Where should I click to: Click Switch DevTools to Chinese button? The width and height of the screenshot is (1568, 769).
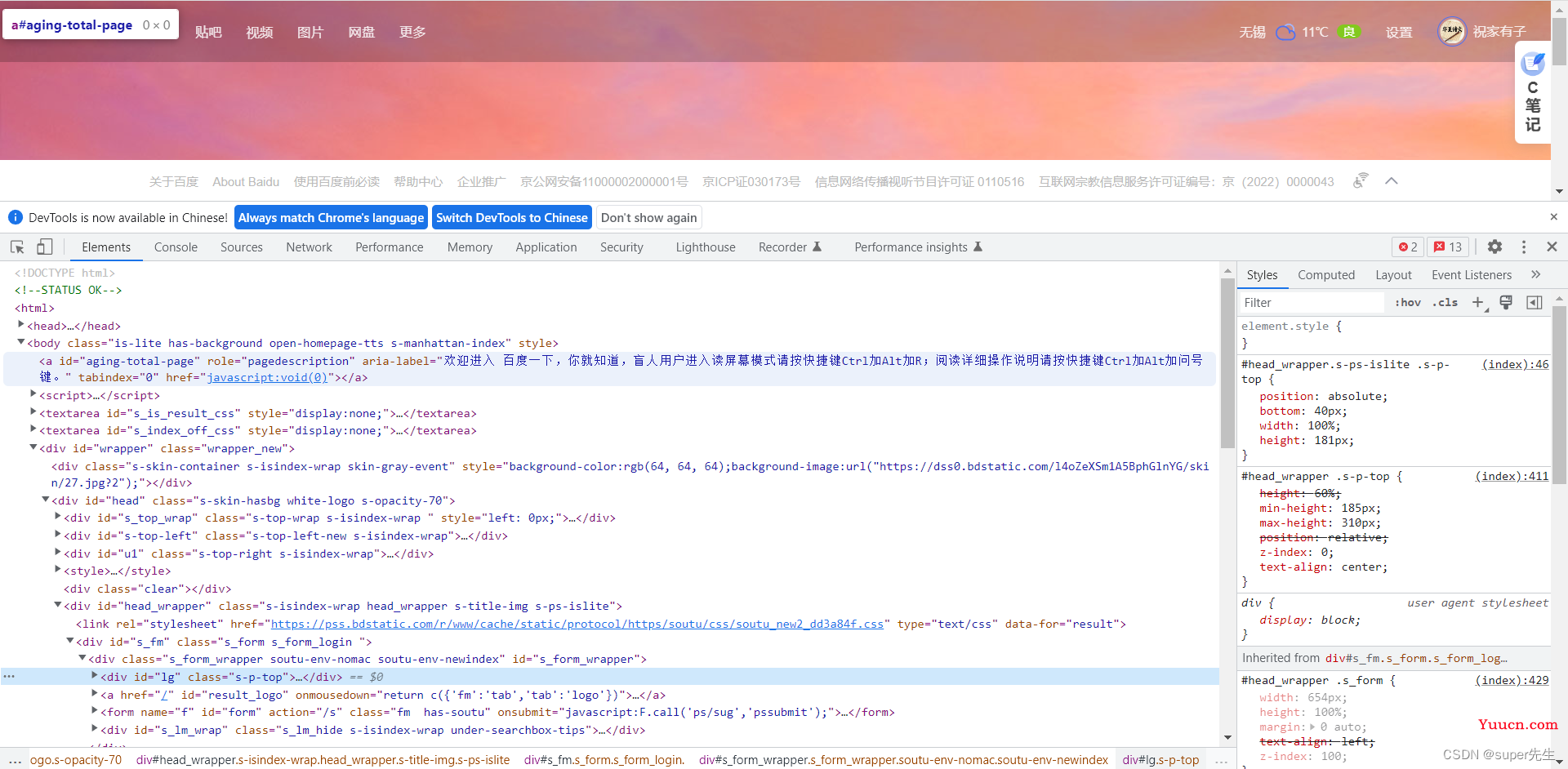[x=512, y=218]
